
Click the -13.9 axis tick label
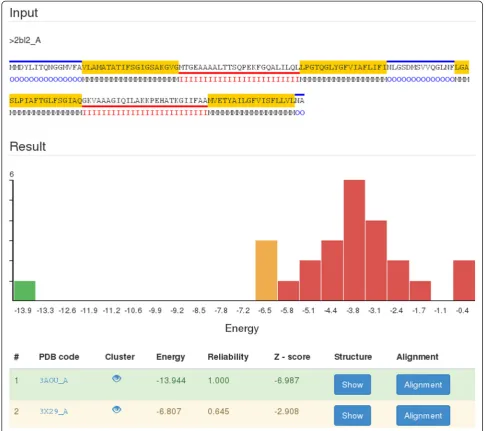pos(23,310)
